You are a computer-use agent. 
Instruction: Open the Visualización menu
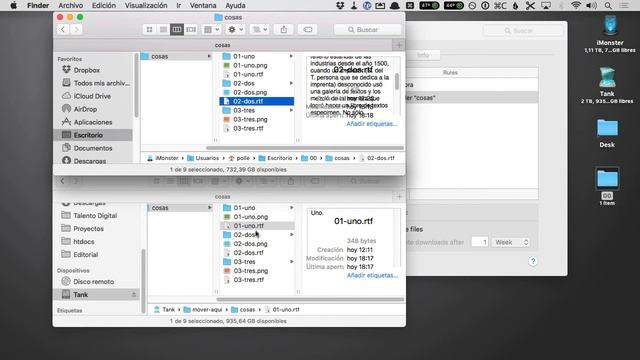tap(146, 5)
